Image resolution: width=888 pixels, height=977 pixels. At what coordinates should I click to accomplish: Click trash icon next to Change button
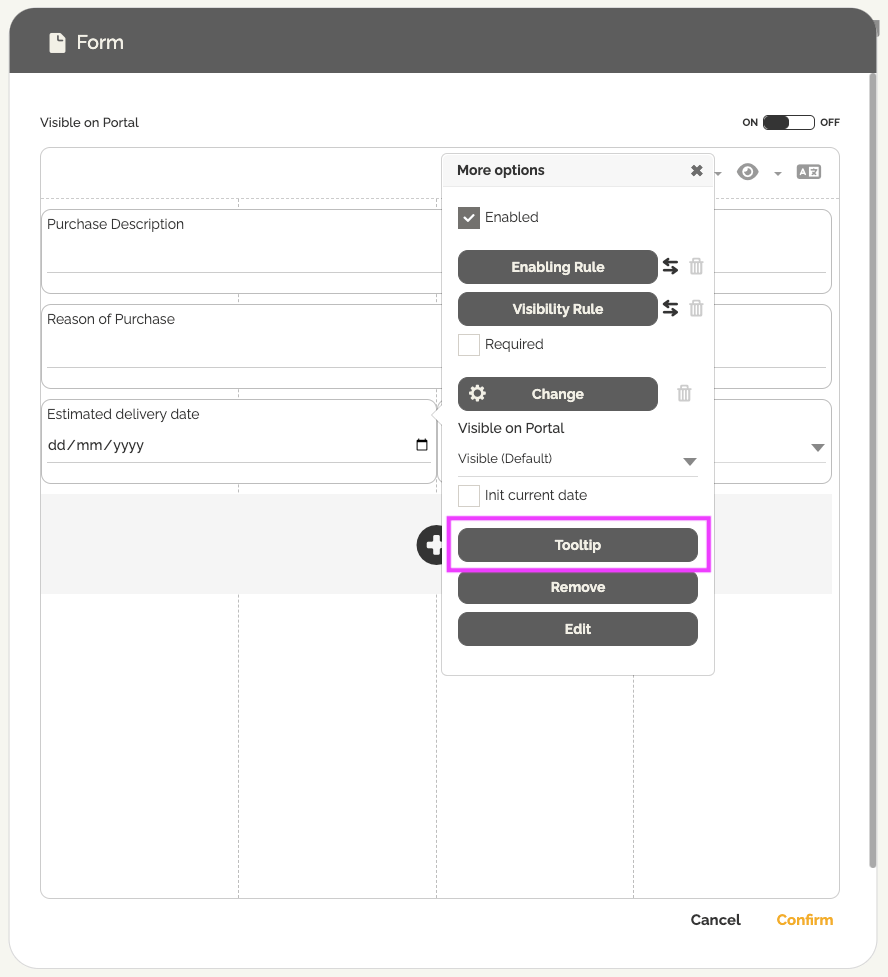684,394
